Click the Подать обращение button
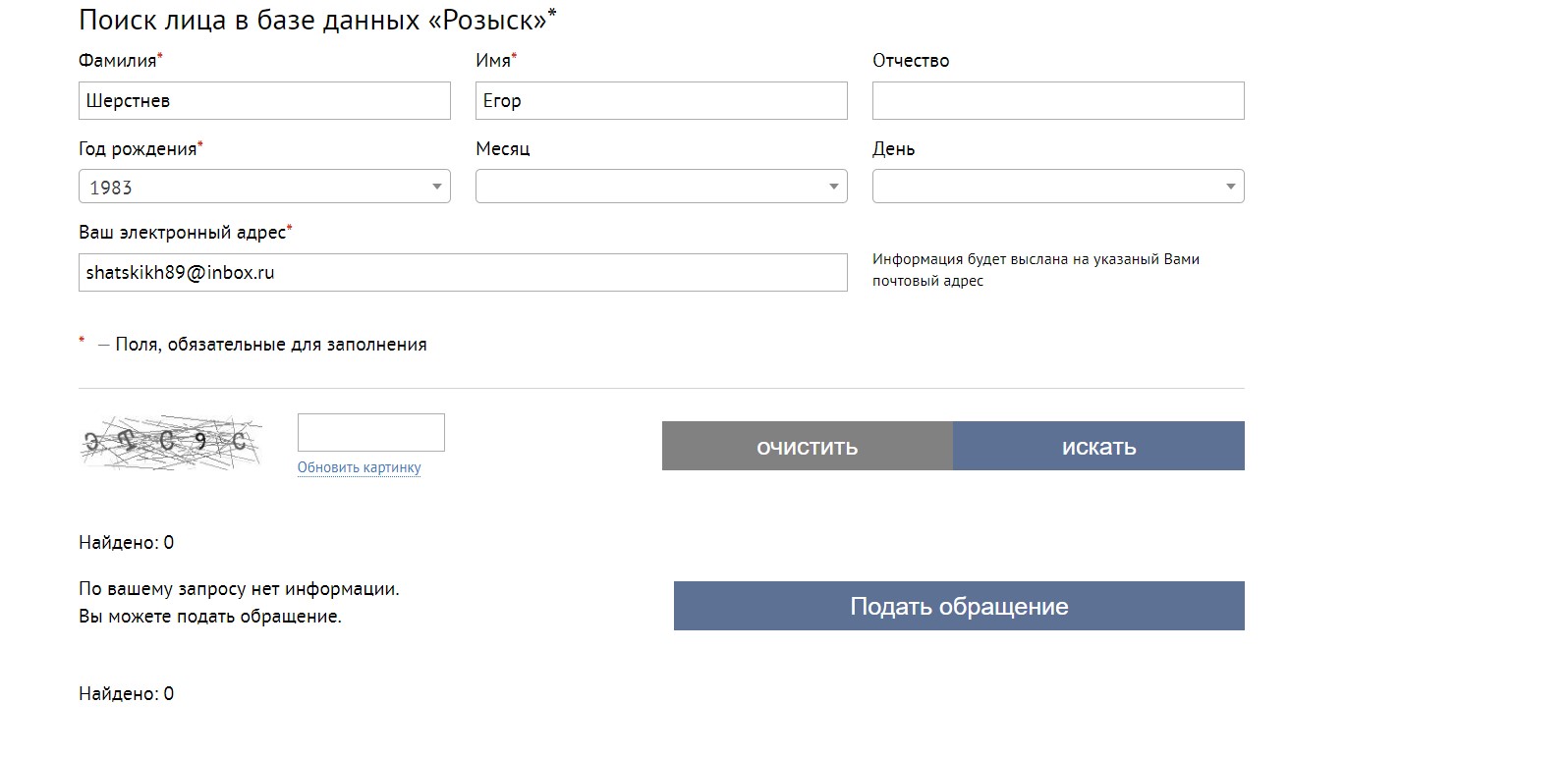1568x758 pixels. point(959,606)
